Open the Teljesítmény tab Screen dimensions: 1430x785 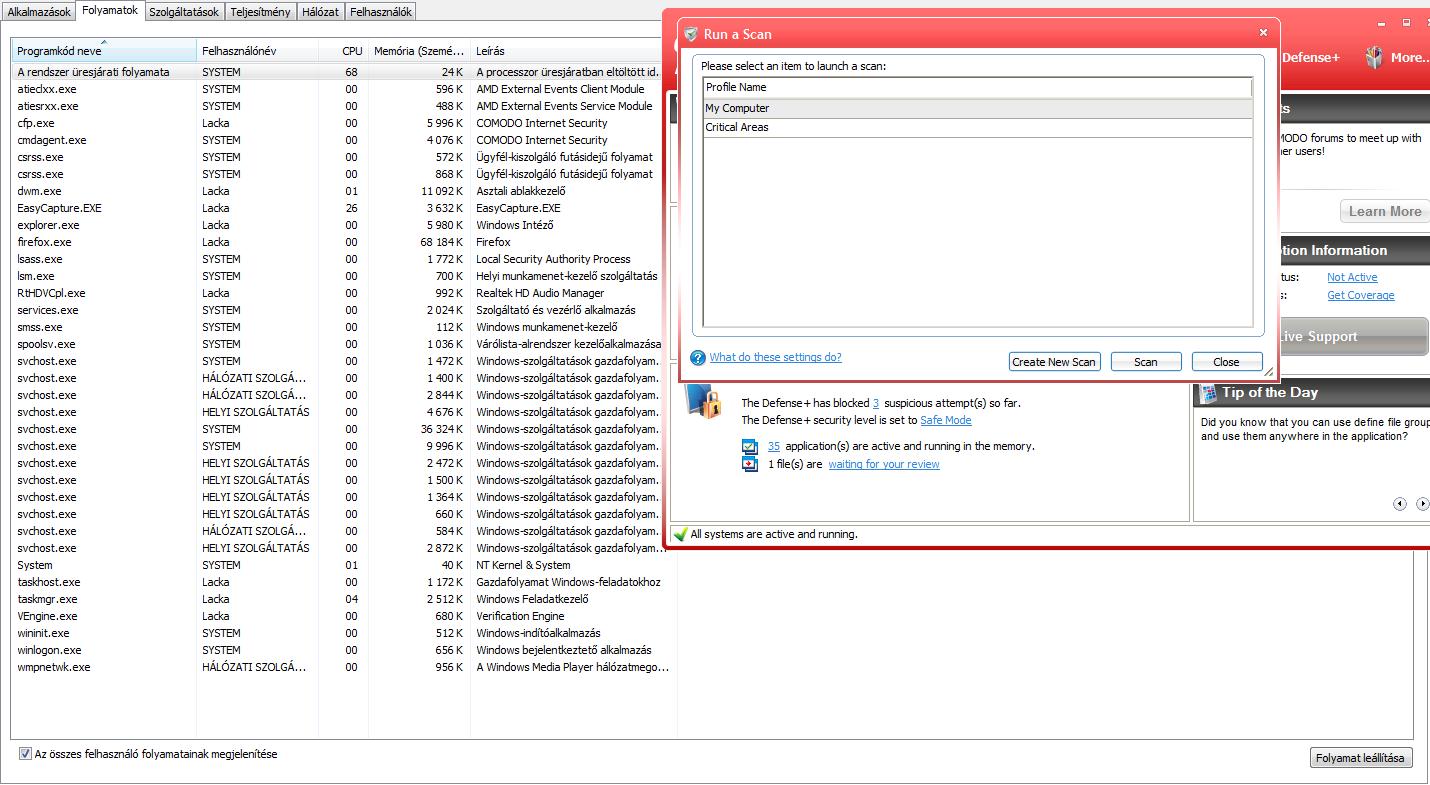pos(260,12)
